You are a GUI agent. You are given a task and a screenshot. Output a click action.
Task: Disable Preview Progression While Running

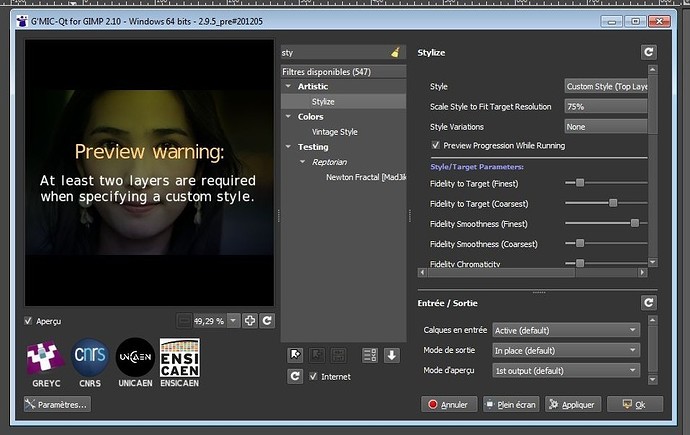(436, 145)
